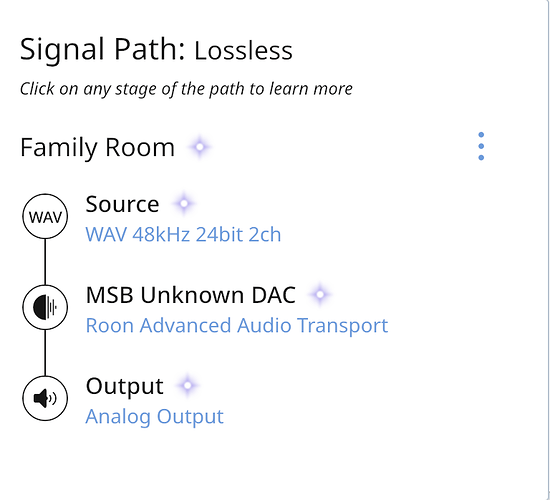The width and height of the screenshot is (550, 500).
Task: Click the Lossless quality label in title
Action: 243,51
